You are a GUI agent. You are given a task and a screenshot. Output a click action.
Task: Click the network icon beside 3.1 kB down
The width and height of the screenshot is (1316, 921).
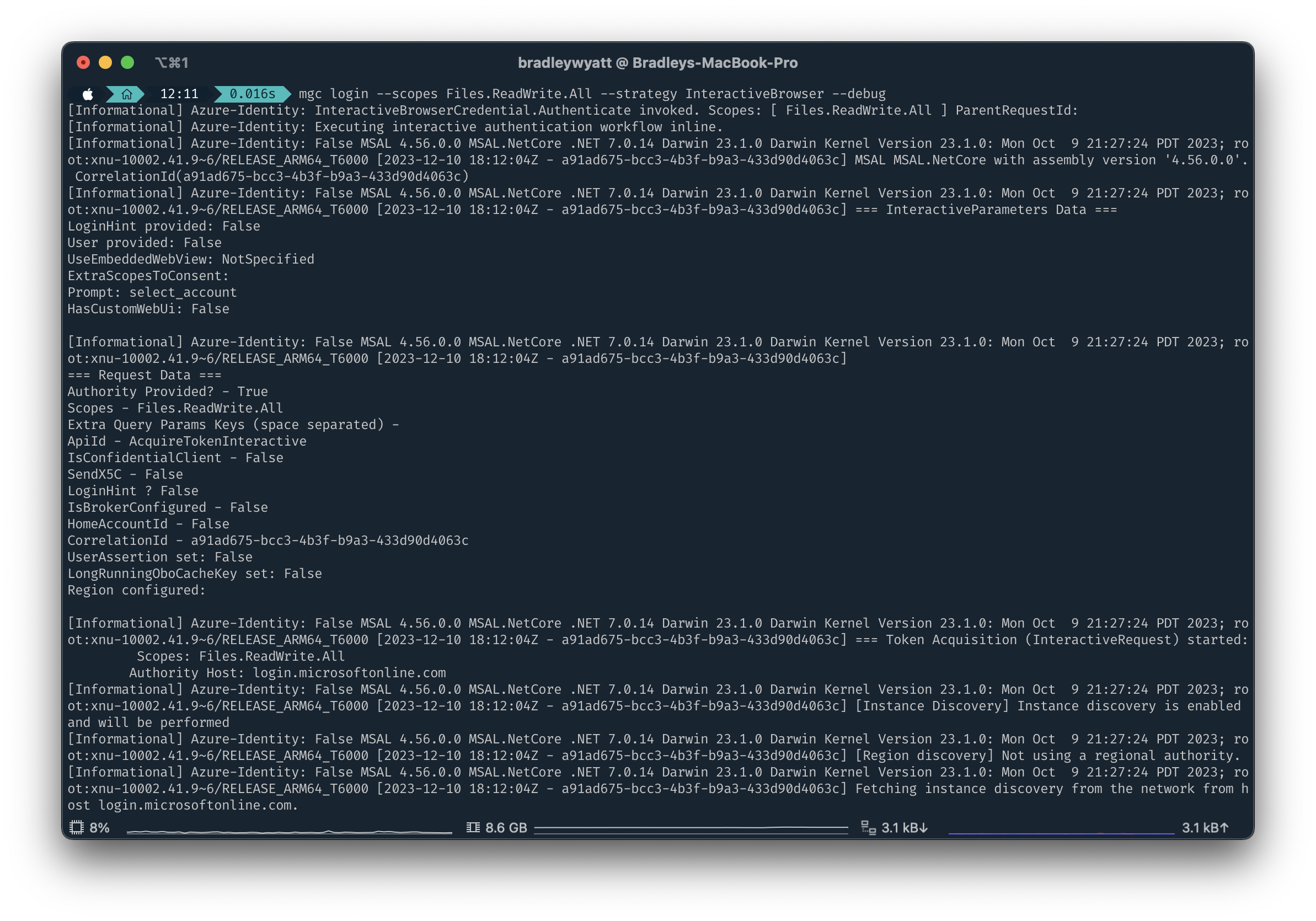868,827
